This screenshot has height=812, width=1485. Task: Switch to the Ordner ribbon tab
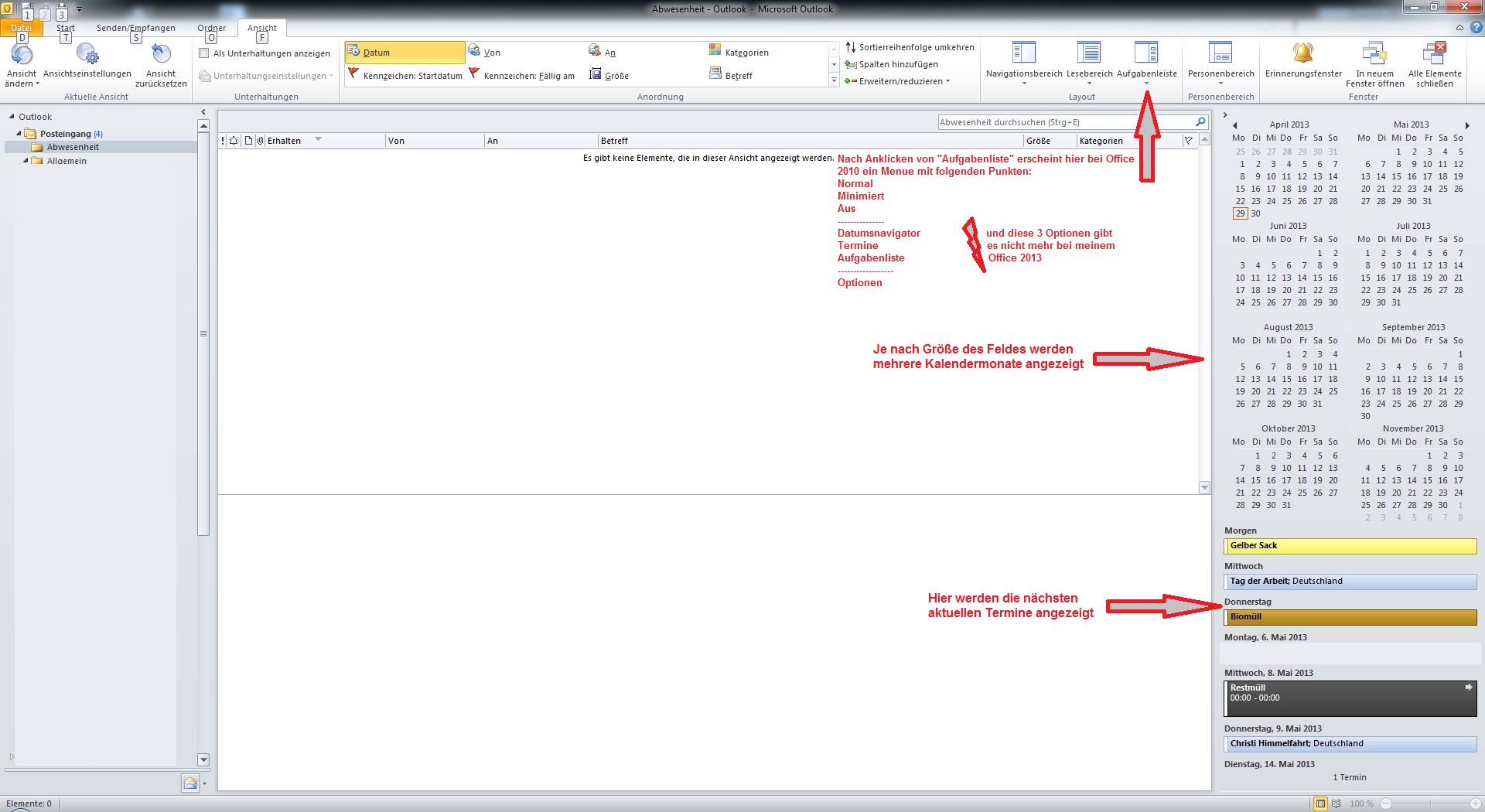pyautogui.click(x=211, y=28)
